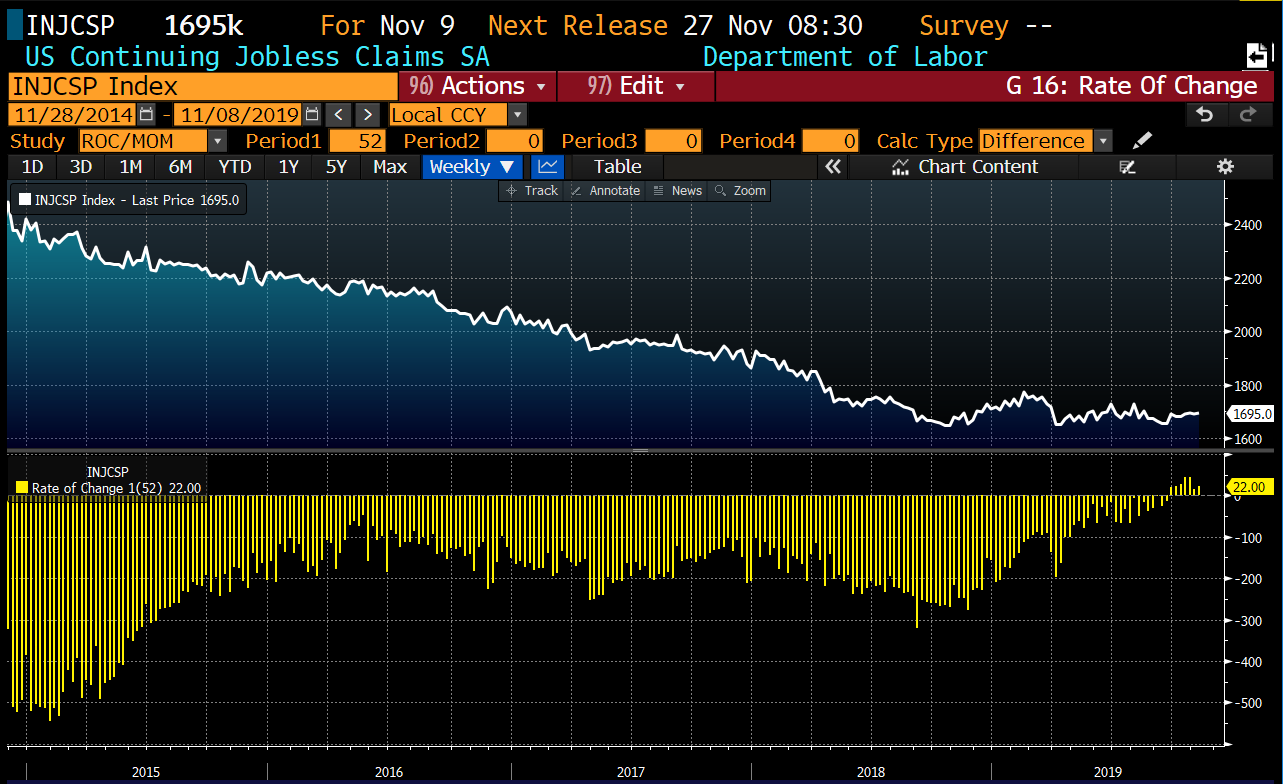Screen dimensions: 1283x784
Task: Shift date range back with left arrow
Action: coord(340,115)
